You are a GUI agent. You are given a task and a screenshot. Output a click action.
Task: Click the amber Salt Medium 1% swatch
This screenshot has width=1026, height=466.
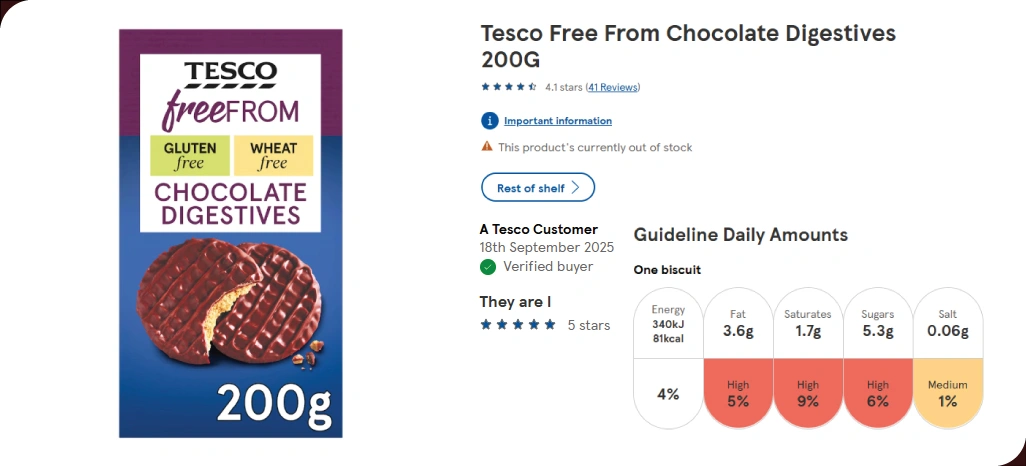[947, 393]
